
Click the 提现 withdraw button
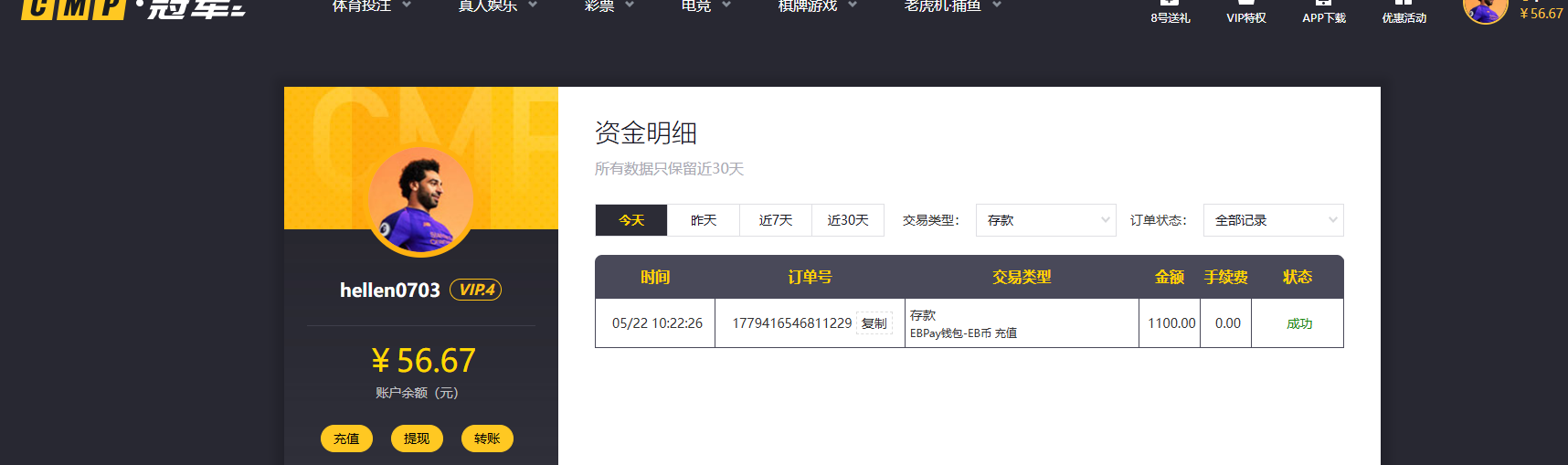[417, 439]
